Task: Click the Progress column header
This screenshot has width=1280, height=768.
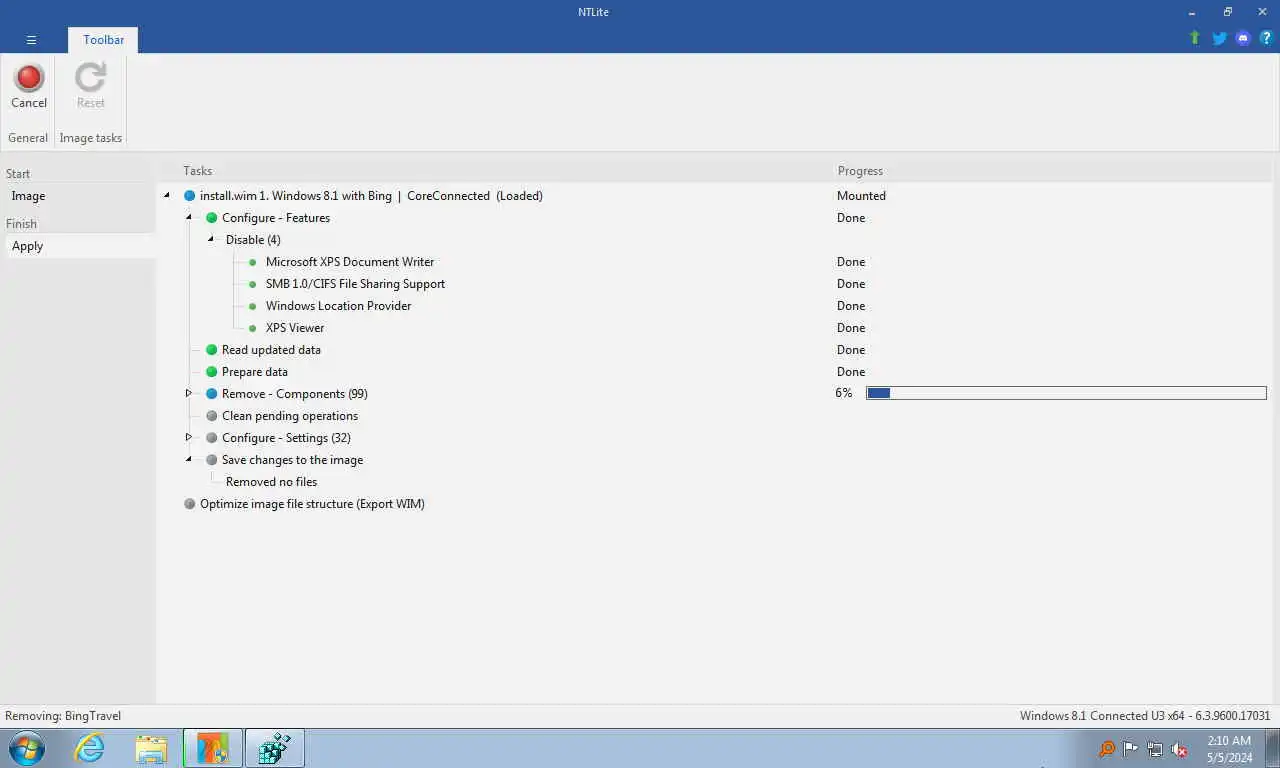Action: [860, 171]
